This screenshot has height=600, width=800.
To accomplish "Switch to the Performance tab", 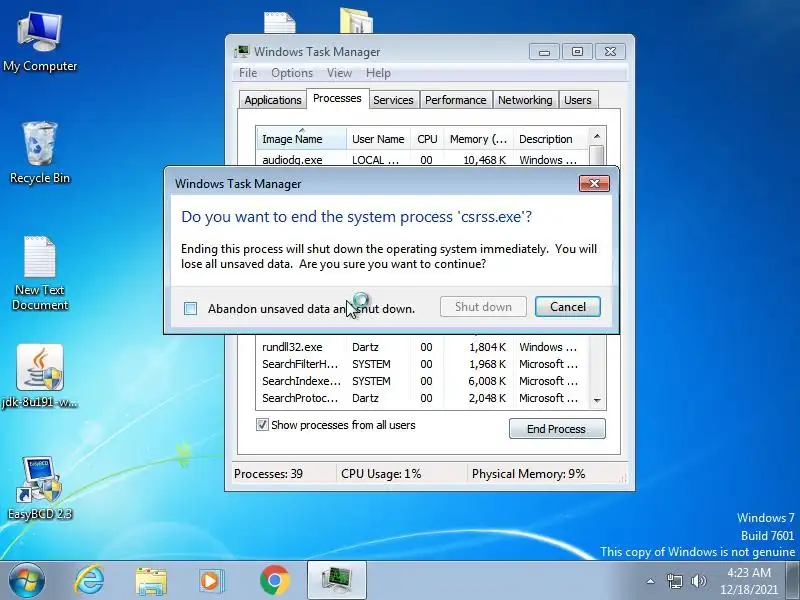I will click(x=456, y=100).
